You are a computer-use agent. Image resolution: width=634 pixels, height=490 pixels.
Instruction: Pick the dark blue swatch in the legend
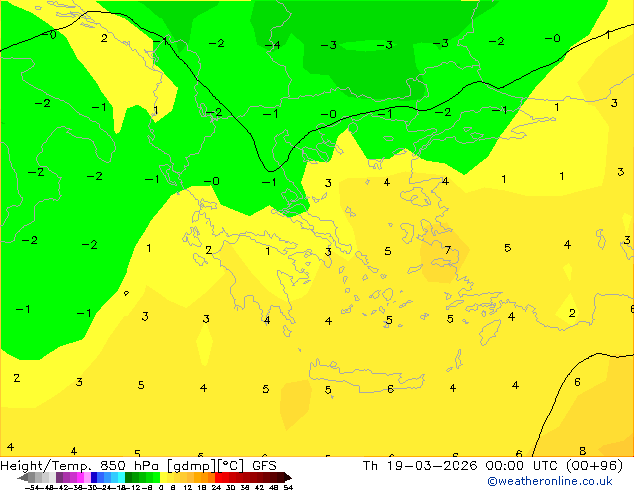point(94,477)
